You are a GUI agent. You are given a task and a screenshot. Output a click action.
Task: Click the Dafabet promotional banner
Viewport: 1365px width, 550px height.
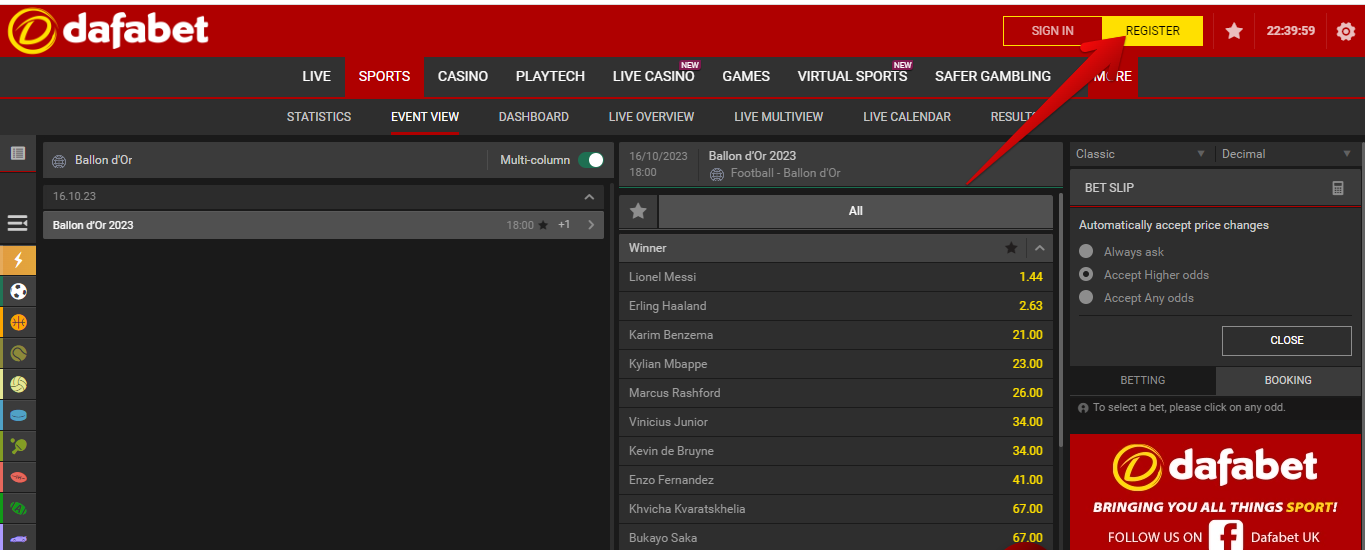[1215, 492]
